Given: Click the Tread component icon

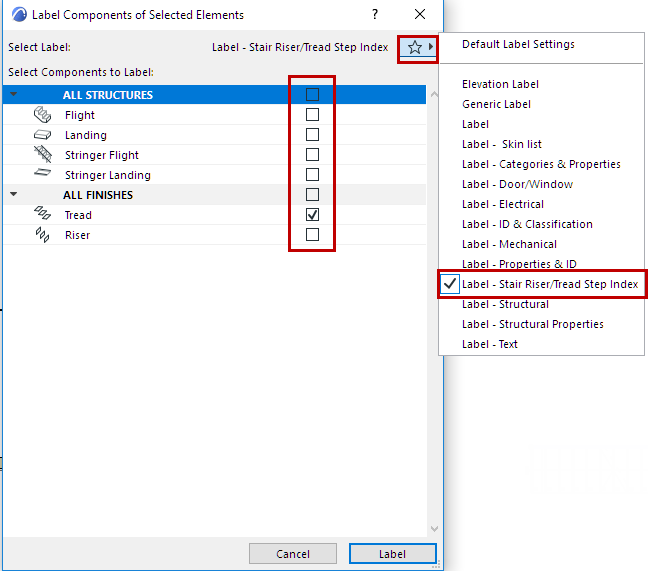Looking at the screenshot, I should pos(42,213).
